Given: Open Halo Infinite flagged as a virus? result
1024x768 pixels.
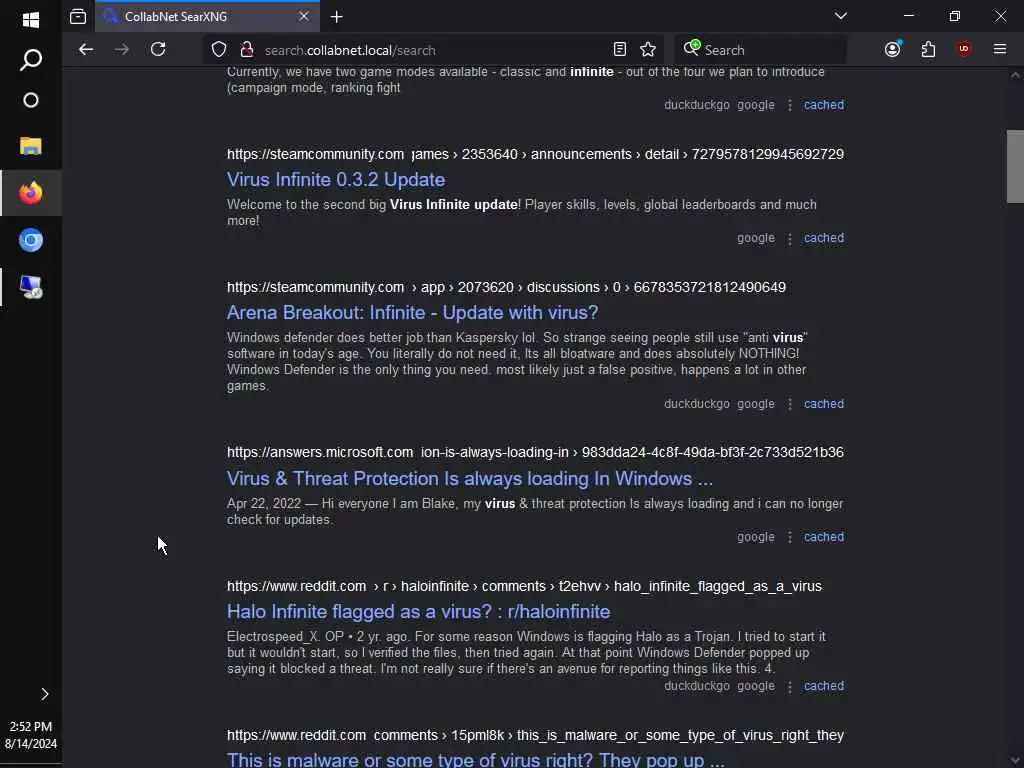Looking at the screenshot, I should point(418,612).
